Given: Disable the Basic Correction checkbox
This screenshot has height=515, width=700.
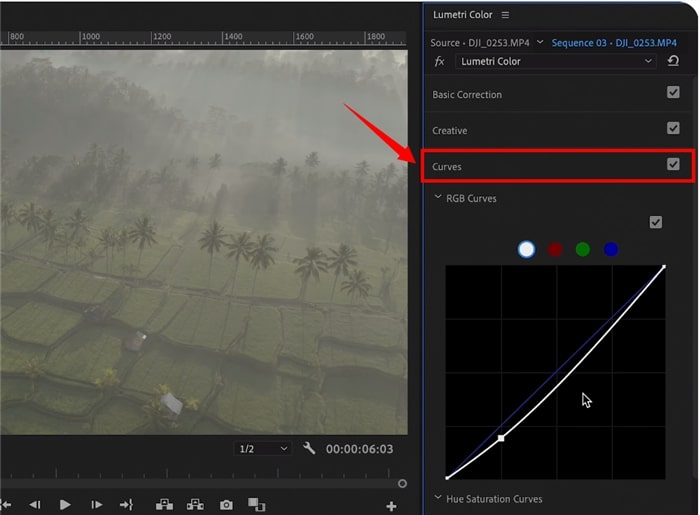Looking at the screenshot, I should click(673, 93).
